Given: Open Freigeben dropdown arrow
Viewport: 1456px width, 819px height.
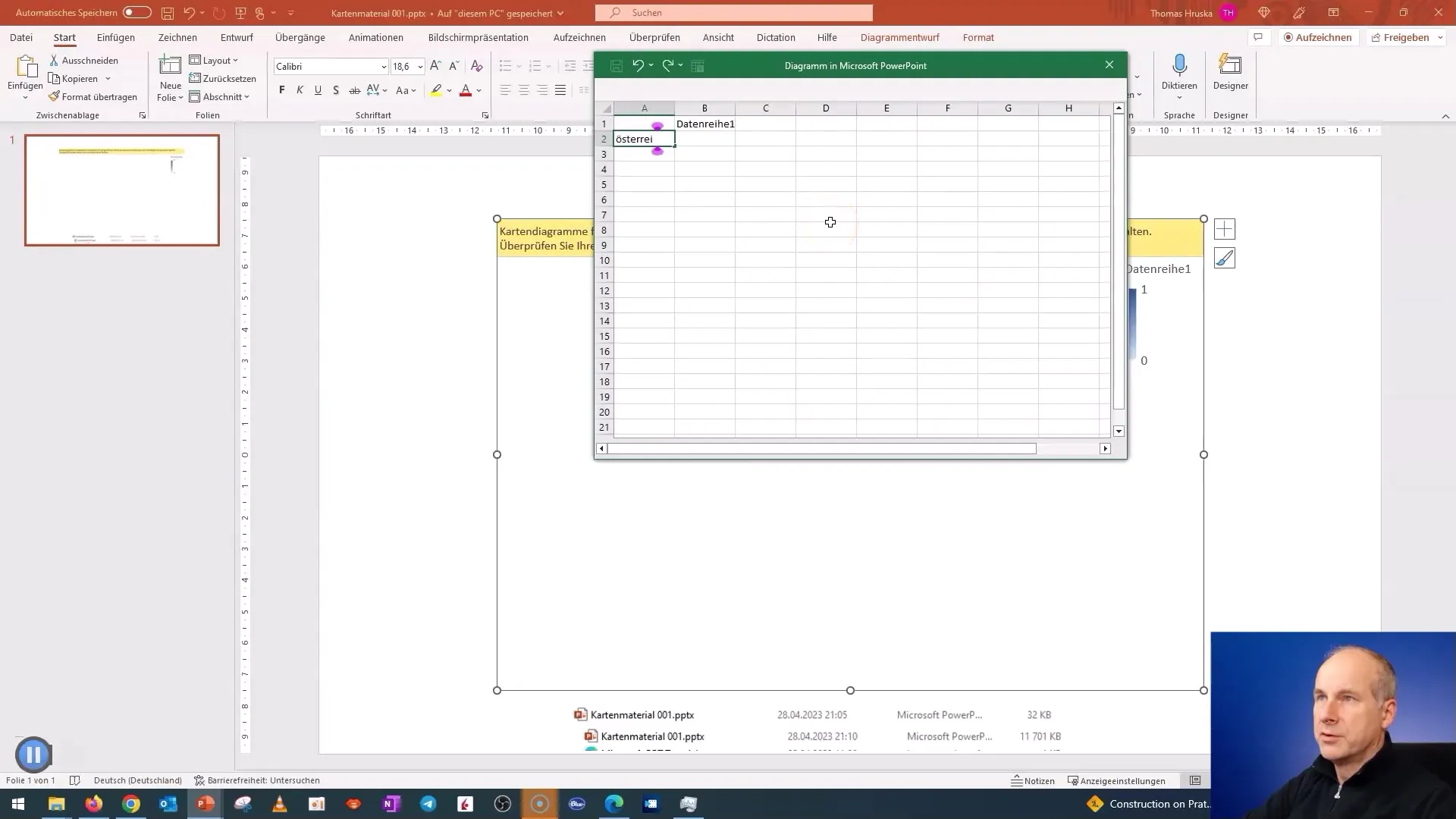Looking at the screenshot, I should [x=1440, y=37].
